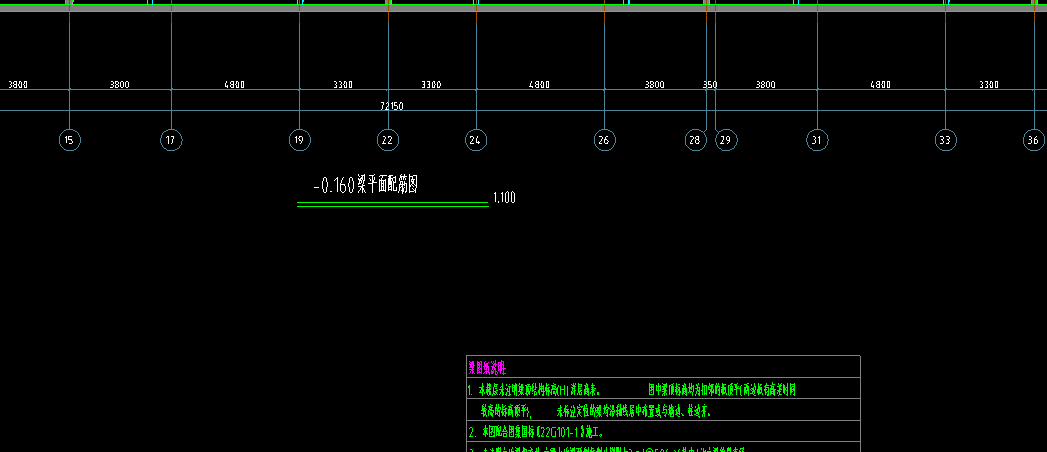Screen dimensions: 1047x452
Task: Click axis bubble 33
Action: point(946,140)
